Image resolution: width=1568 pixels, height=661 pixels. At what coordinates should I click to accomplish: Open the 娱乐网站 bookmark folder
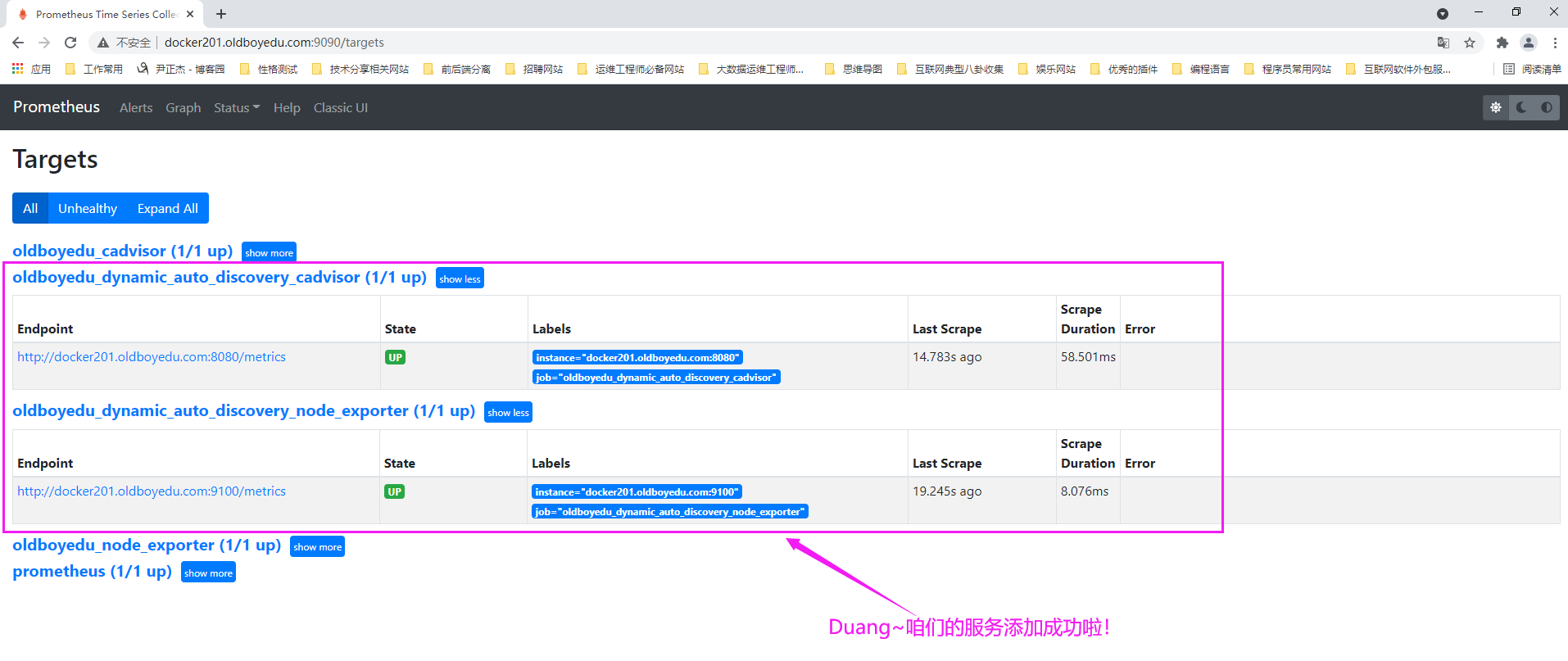click(x=1046, y=69)
